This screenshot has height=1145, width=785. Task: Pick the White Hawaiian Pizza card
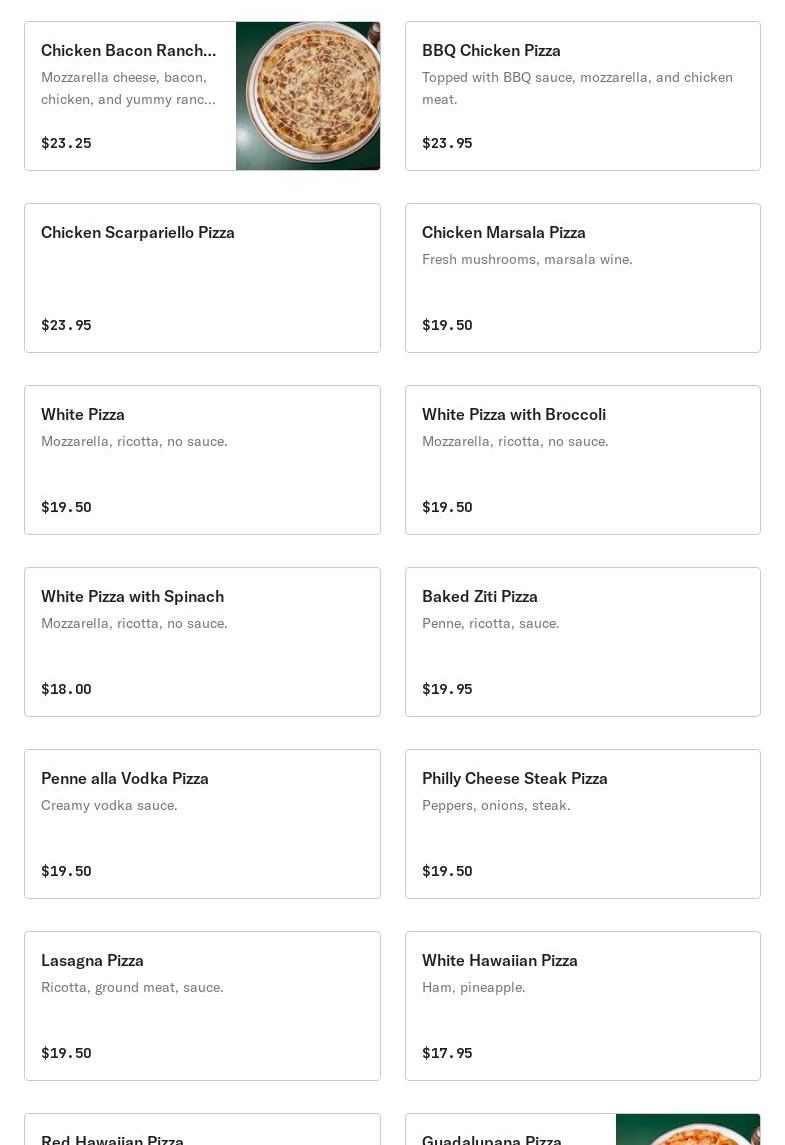point(583,1005)
